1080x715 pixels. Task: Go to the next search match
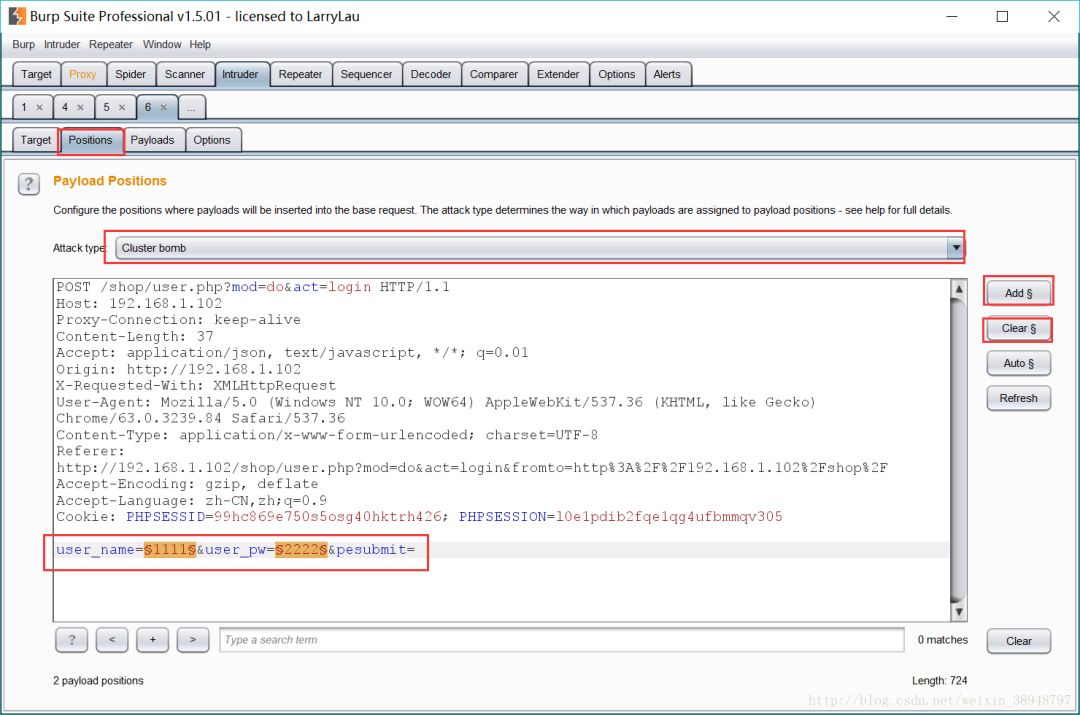[x=192, y=640]
